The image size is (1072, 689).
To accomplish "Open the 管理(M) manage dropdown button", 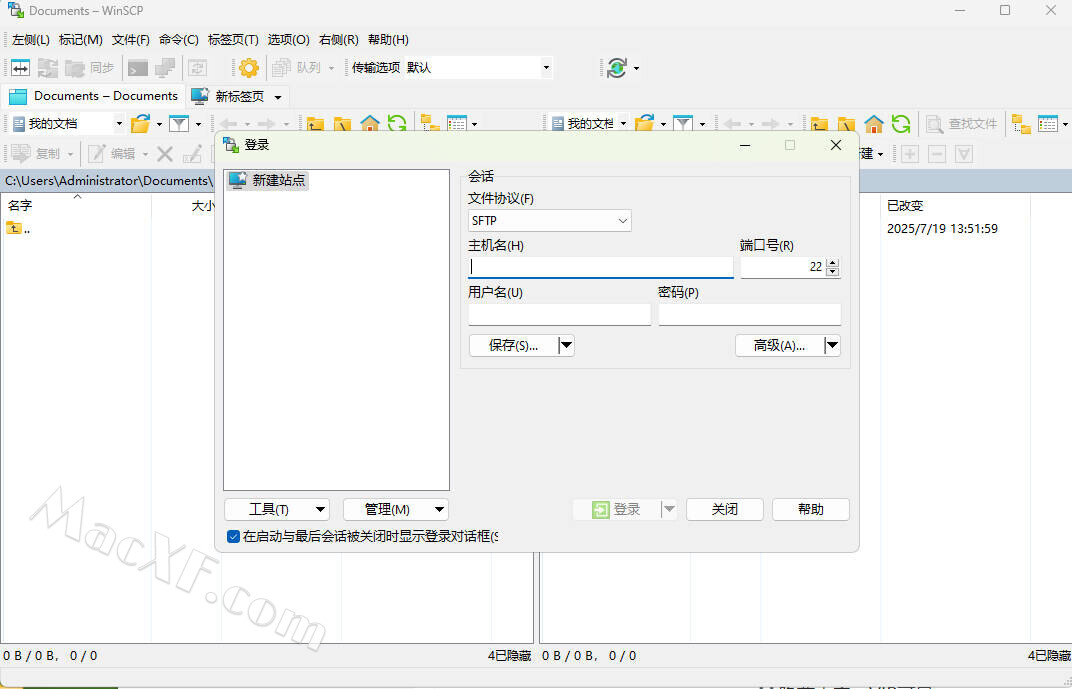I will point(396,509).
